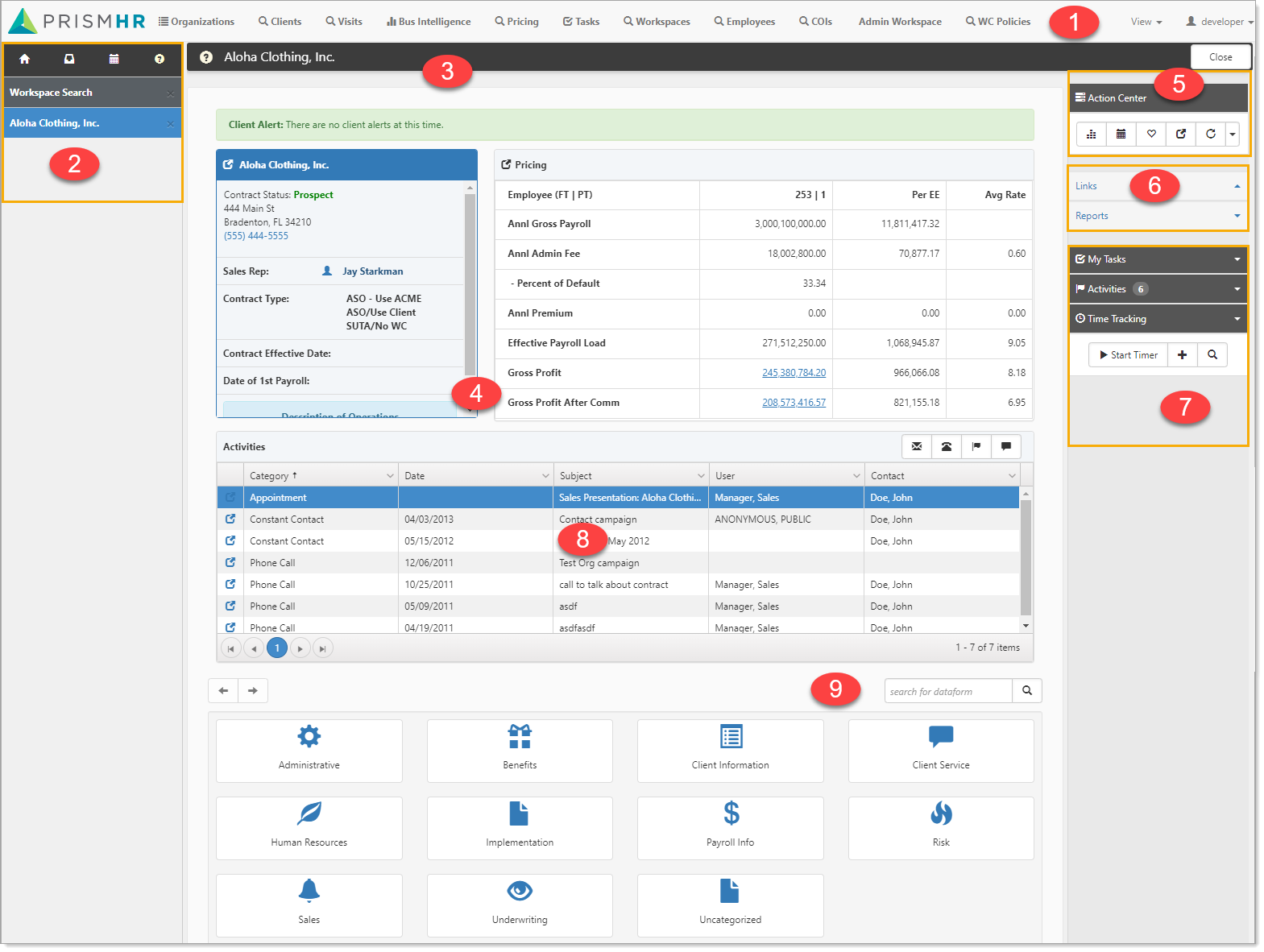This screenshot has height=952, width=1264.
Task: Click Start Timer button
Action: pos(1128,355)
